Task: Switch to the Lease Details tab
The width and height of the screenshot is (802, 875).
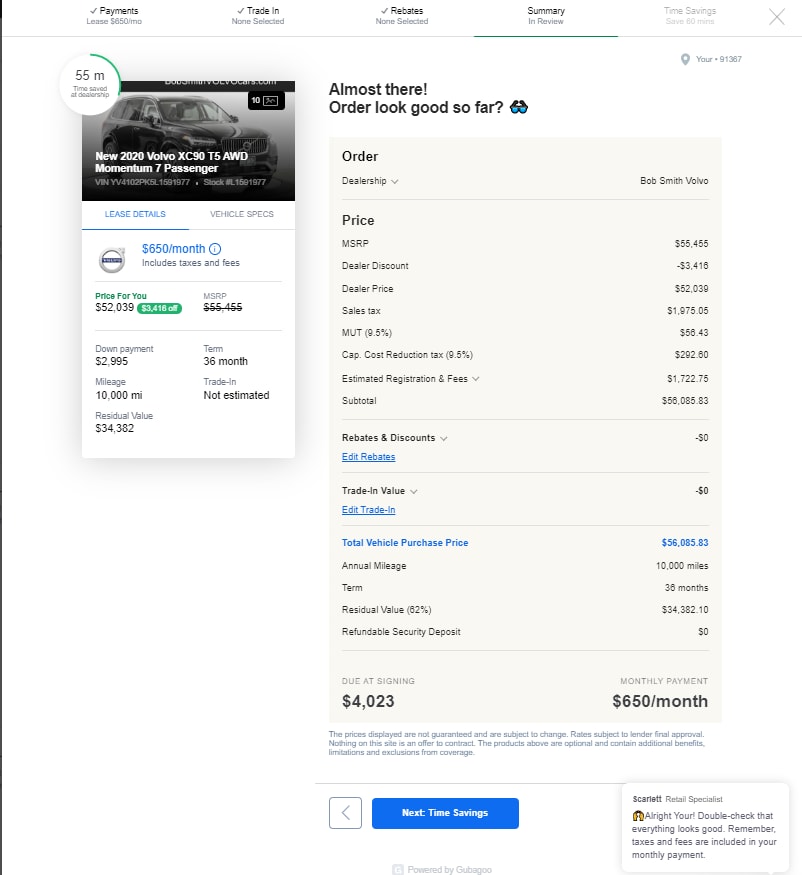Action: click(x=135, y=214)
